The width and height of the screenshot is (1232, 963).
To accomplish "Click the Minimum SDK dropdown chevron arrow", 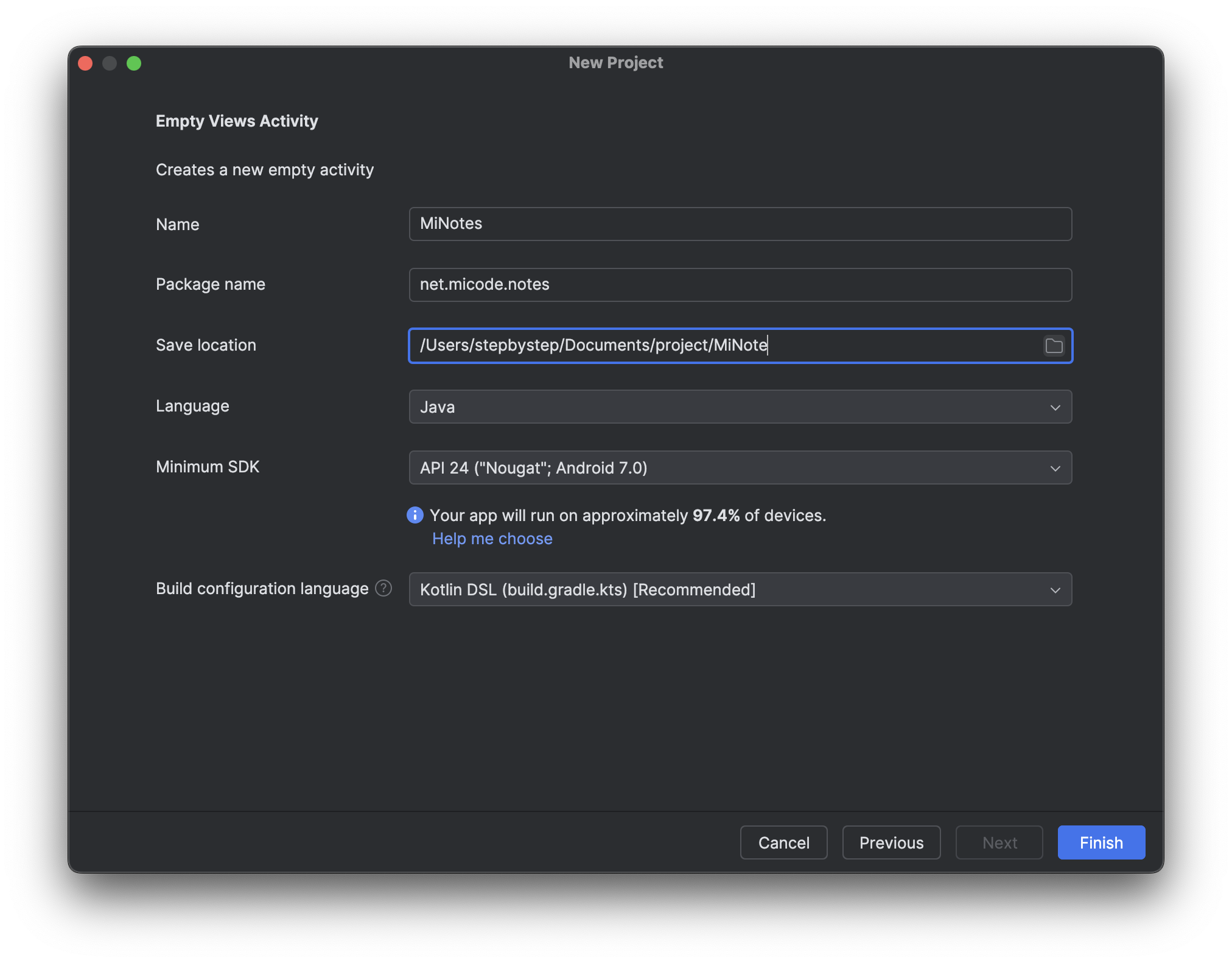I will click(1055, 468).
